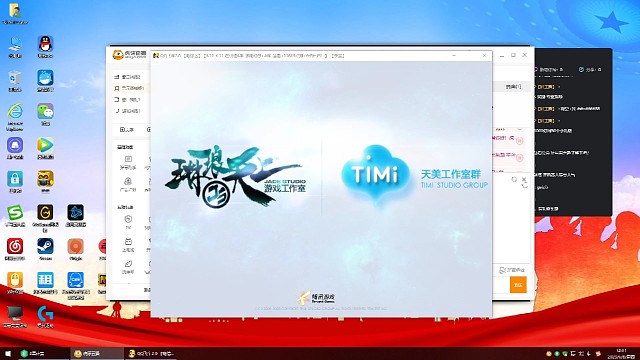The image size is (640, 360).
Task: Close the QQ Speed game splash window
Action: point(484,56)
